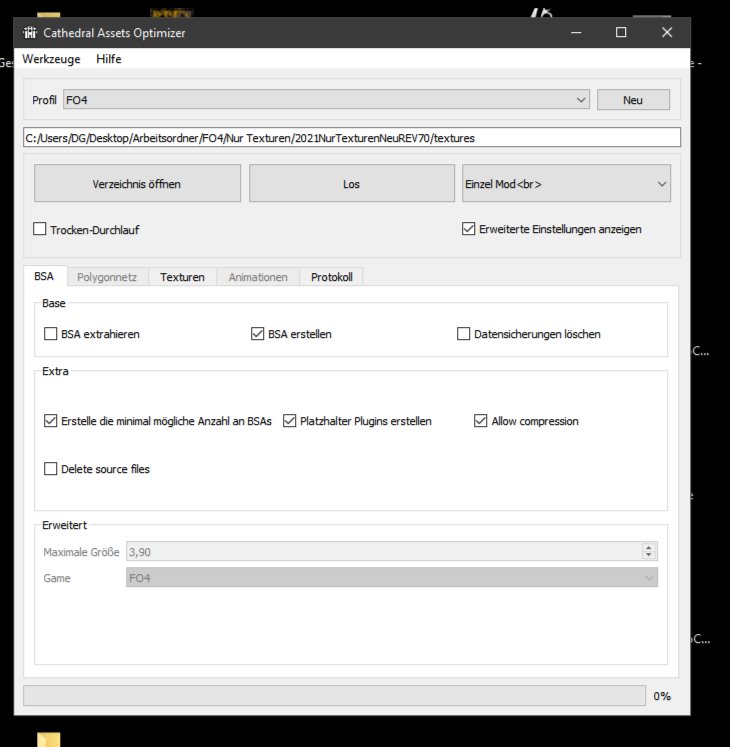Switch to the Protokoll tab
Screen dimensions: 730x747
pyautogui.click(x=331, y=277)
